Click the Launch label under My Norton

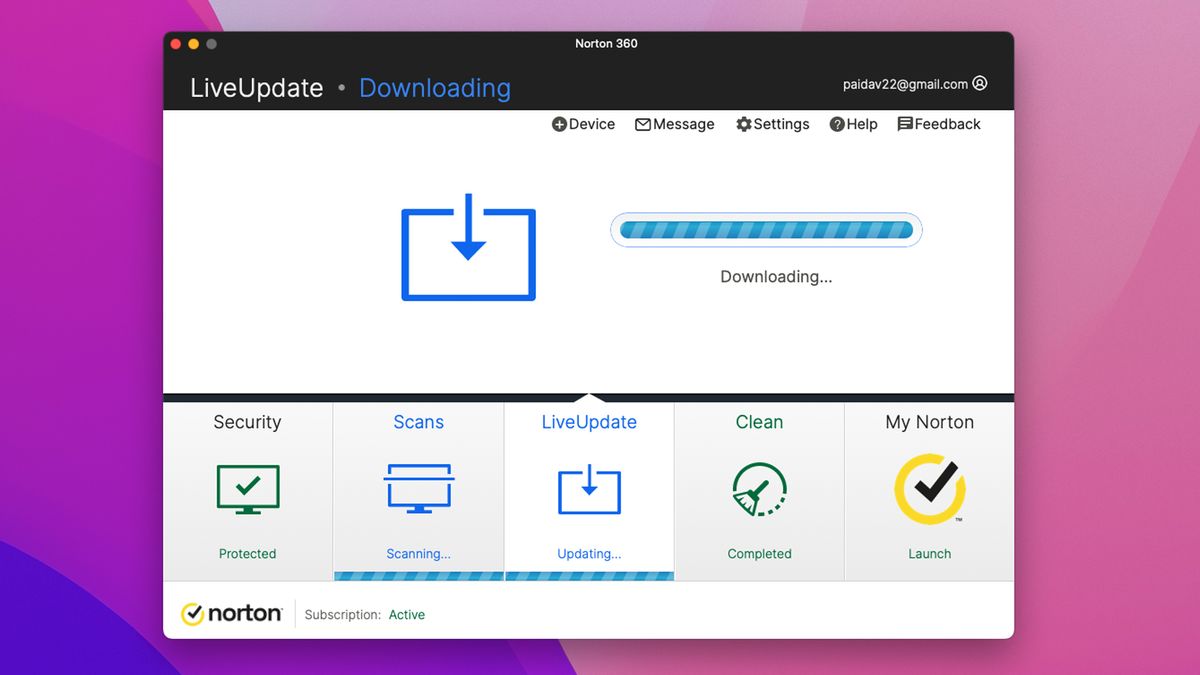[x=929, y=553]
